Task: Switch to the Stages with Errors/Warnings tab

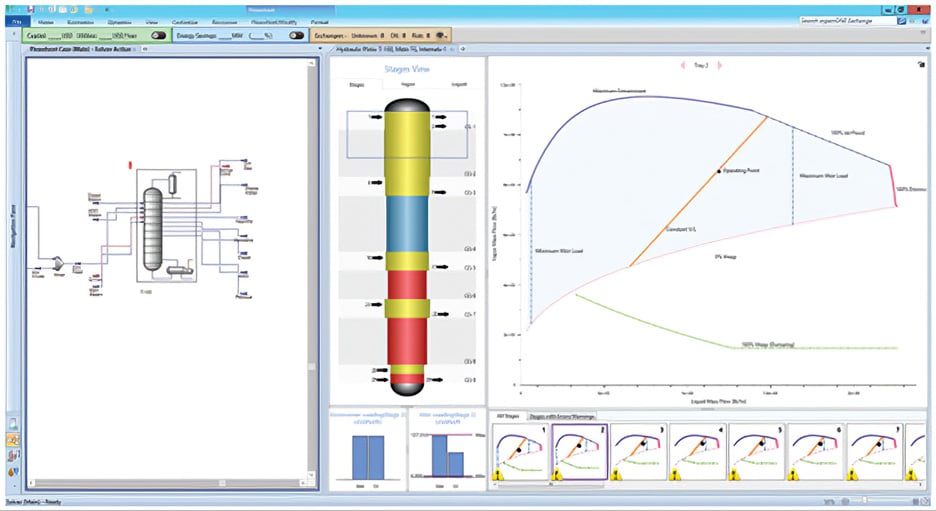Action: click(563, 415)
